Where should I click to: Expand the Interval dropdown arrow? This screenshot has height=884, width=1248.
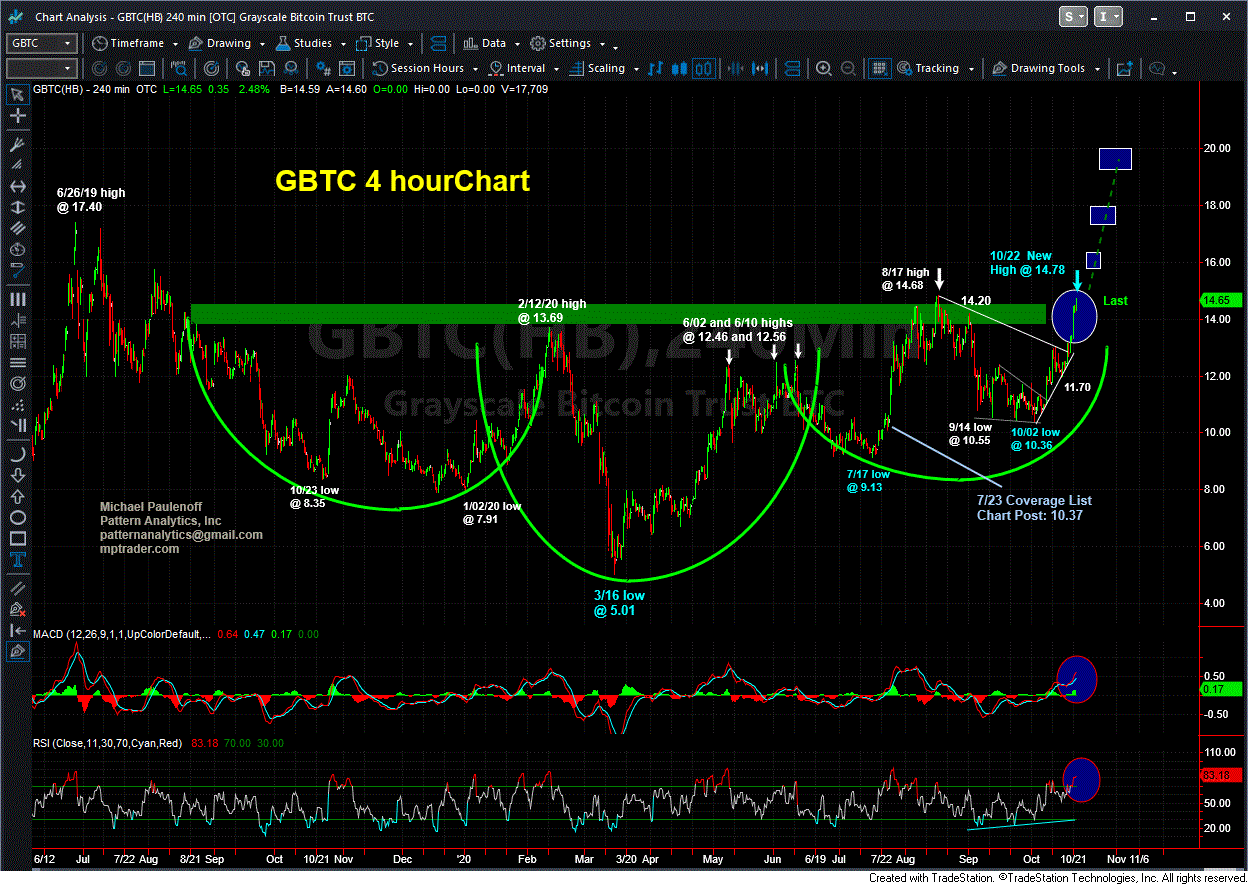point(556,70)
